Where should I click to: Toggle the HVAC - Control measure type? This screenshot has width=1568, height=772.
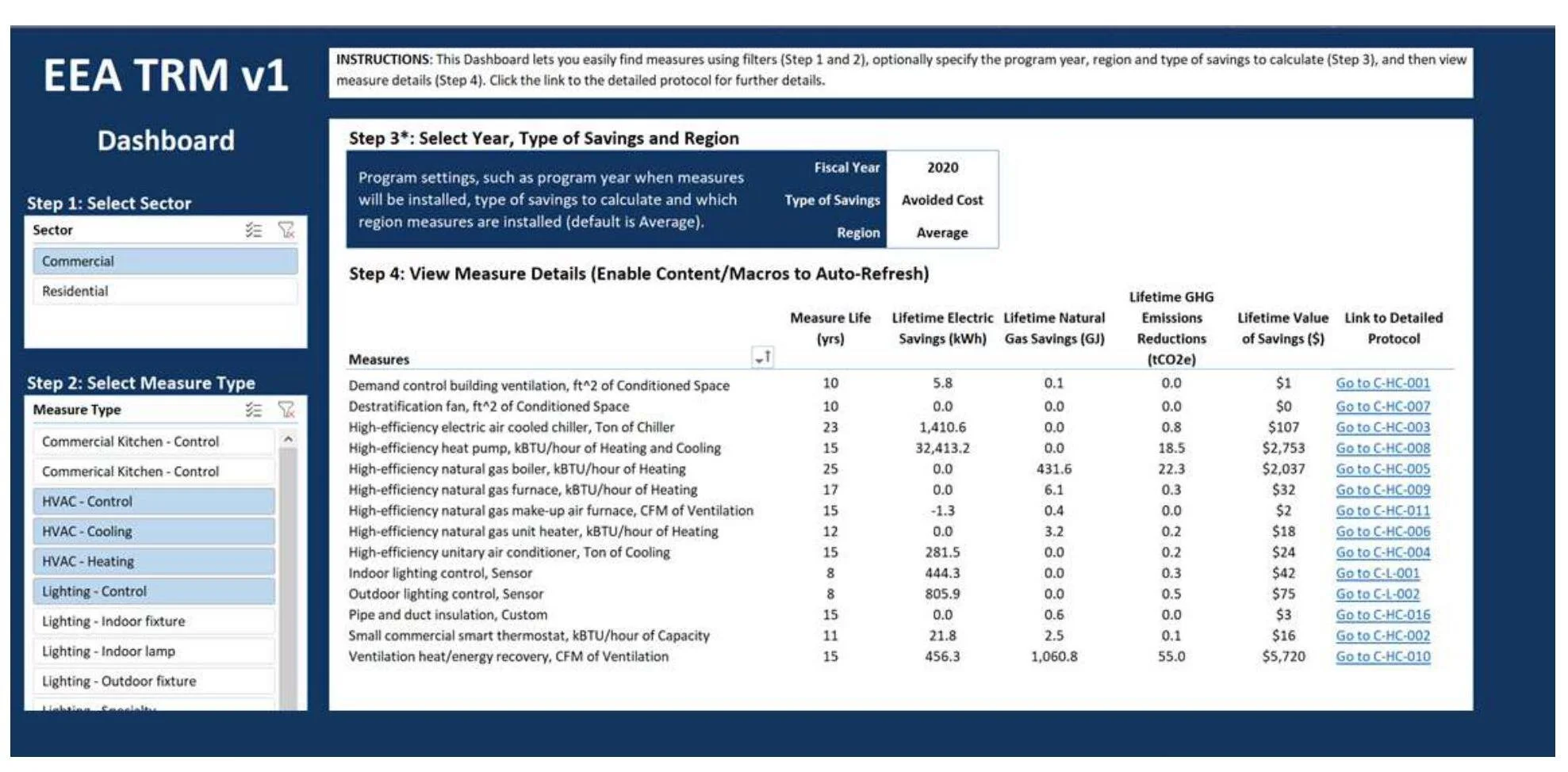point(154,502)
